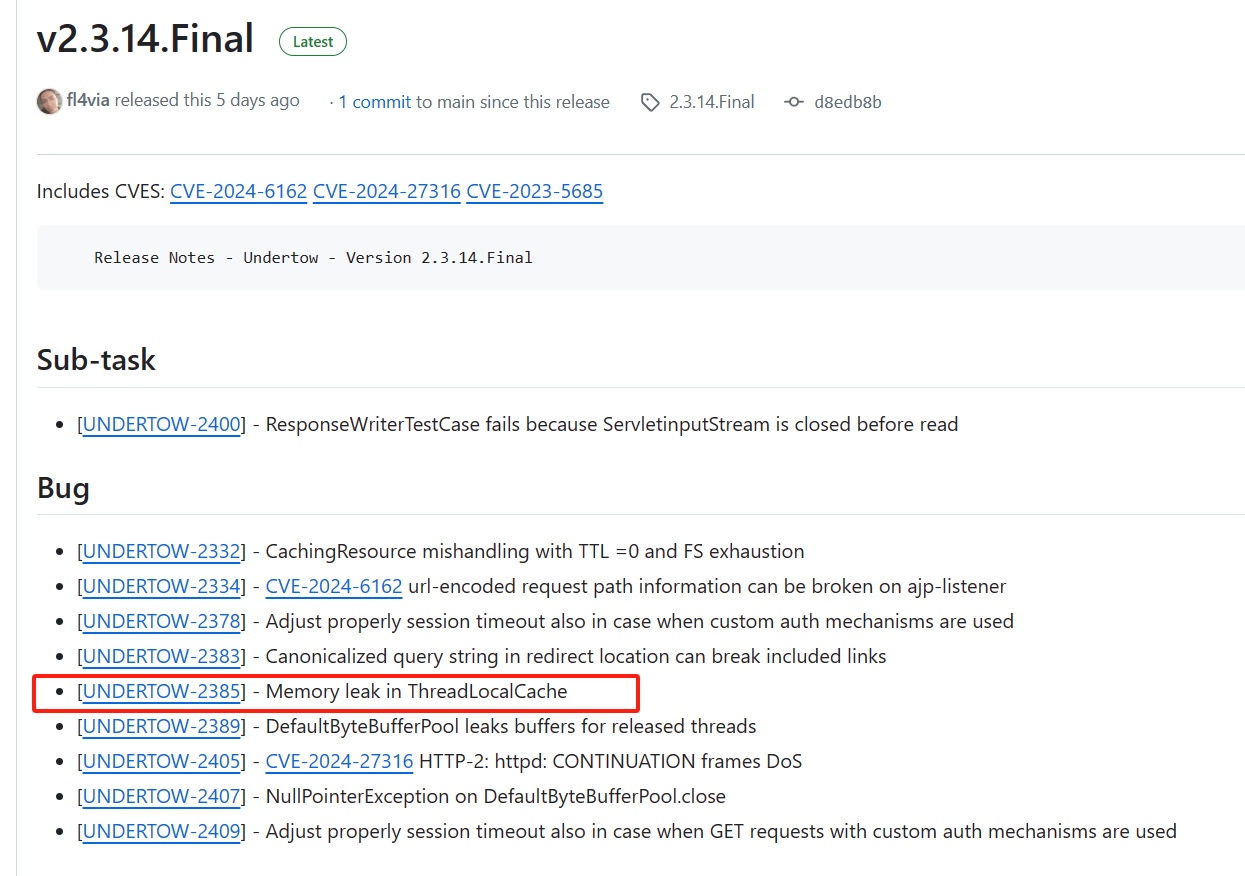Open CVE-2023-5685 in the CVE list
The image size is (1245, 876).
tap(534, 191)
